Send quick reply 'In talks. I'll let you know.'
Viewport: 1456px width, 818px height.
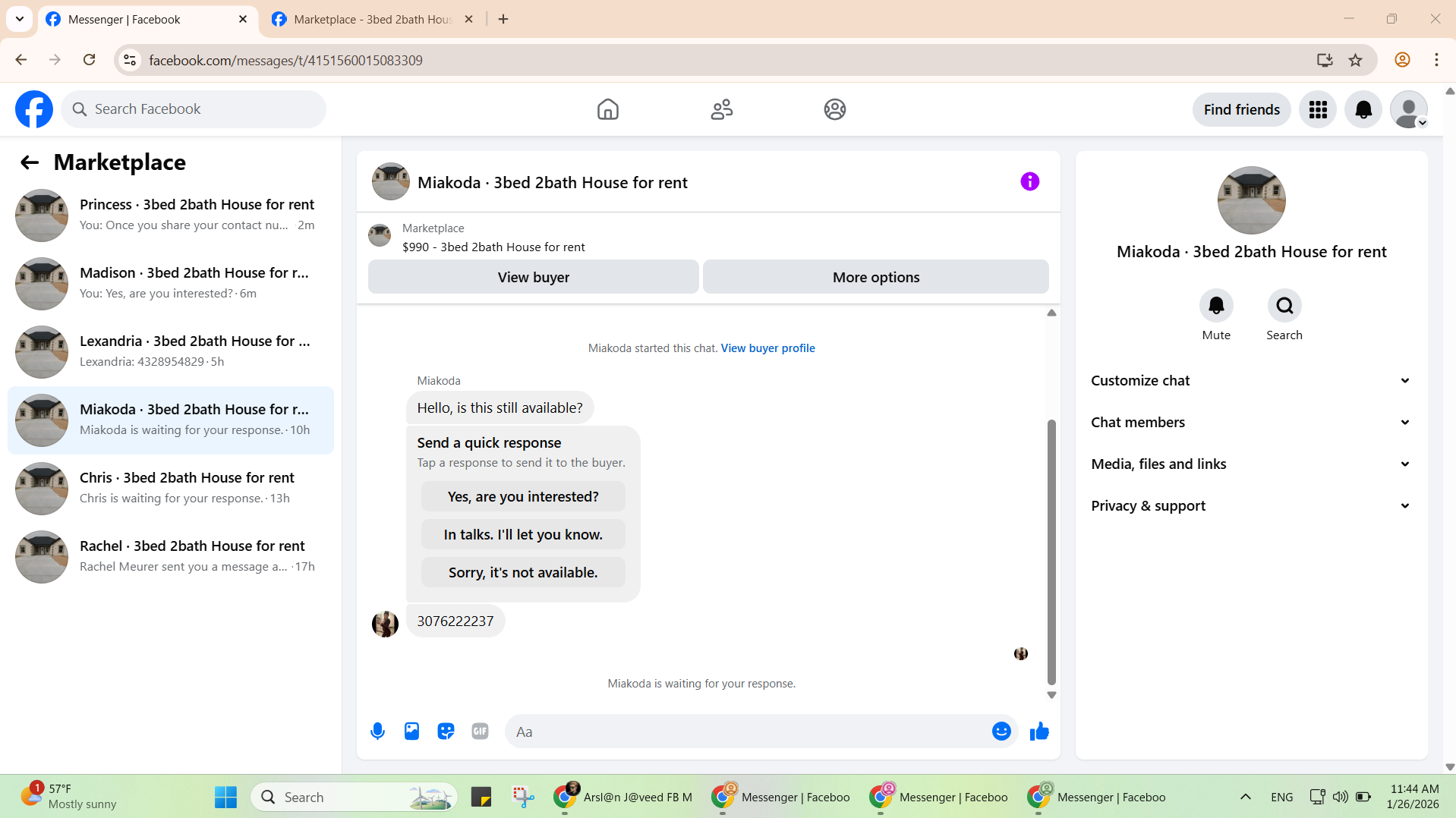pos(523,535)
